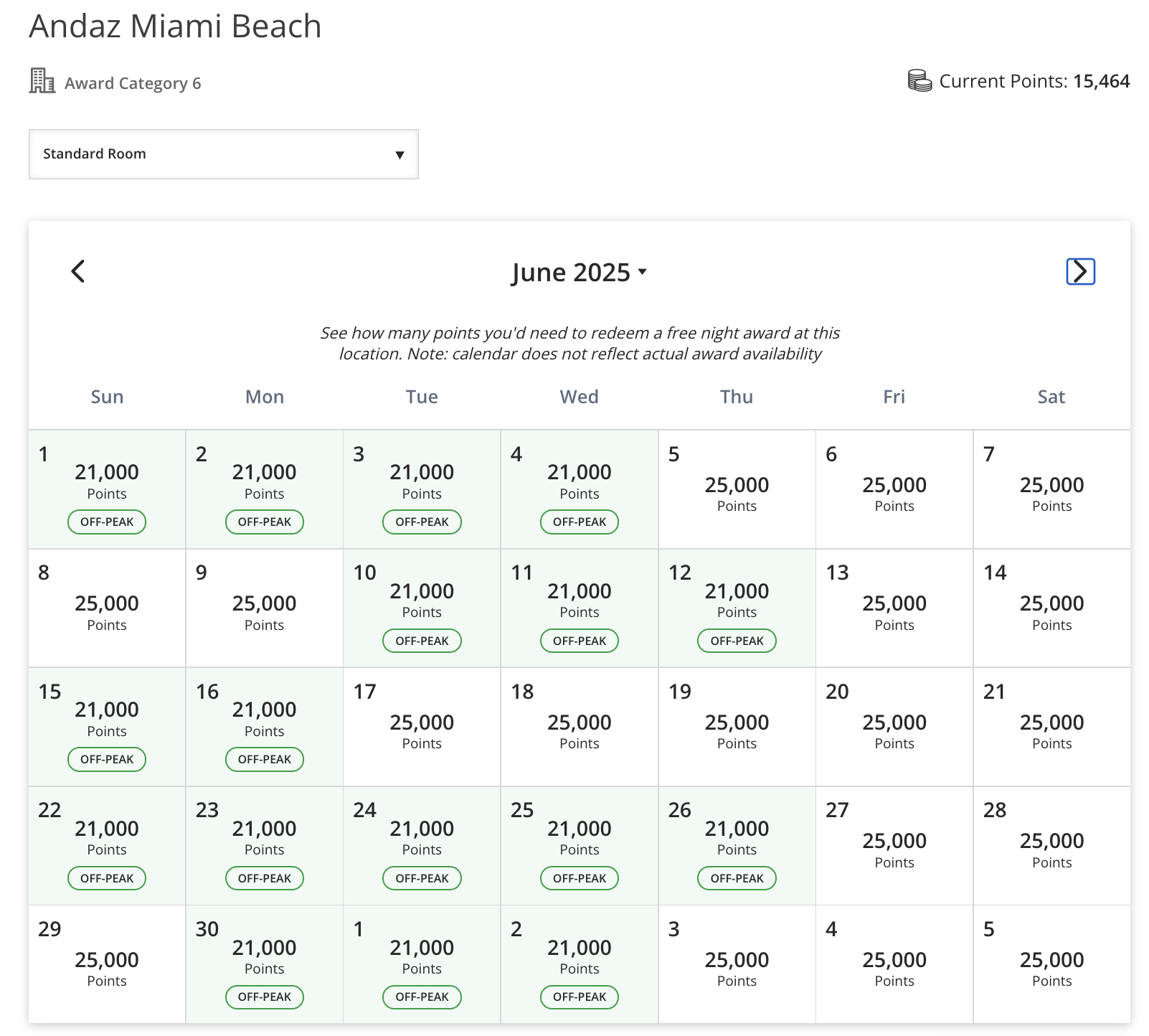The width and height of the screenshot is (1149, 1036).
Task: Choose Friday June 6
Action: coord(894,489)
